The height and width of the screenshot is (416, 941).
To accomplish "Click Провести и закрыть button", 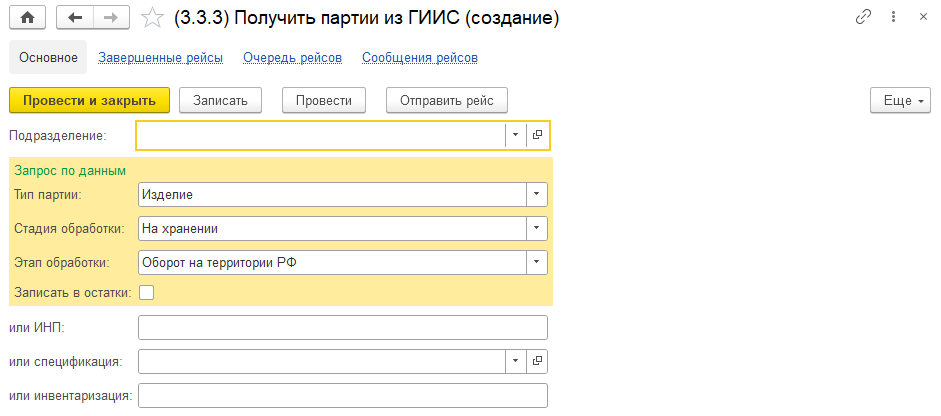I will (x=89, y=100).
